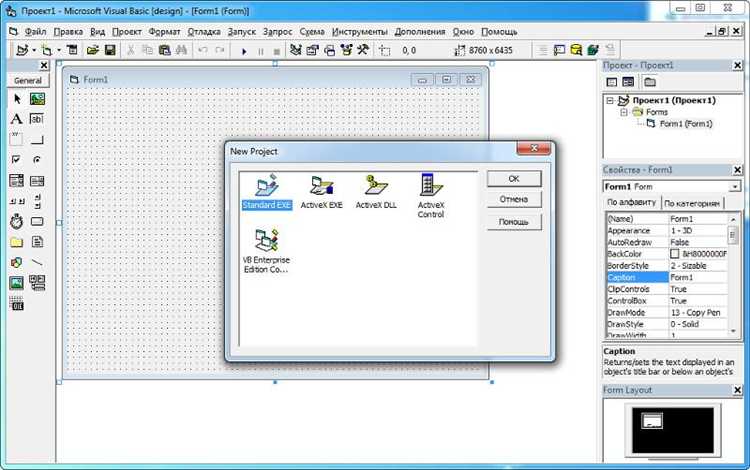Viewport: 750px width, 470px height.
Task: Choose ActiveX Control project type
Action: [430, 196]
